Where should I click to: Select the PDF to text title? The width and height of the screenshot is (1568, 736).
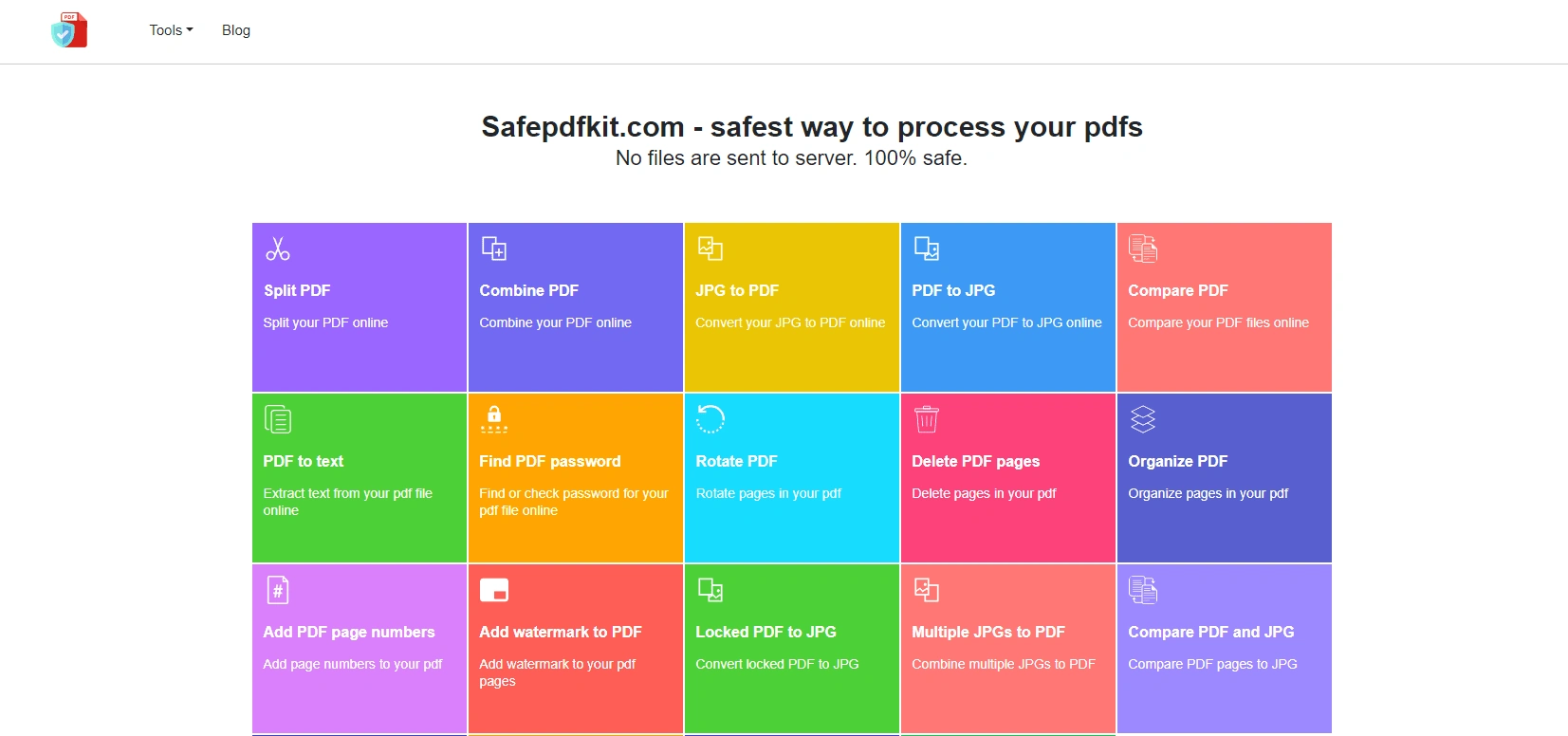click(x=303, y=461)
